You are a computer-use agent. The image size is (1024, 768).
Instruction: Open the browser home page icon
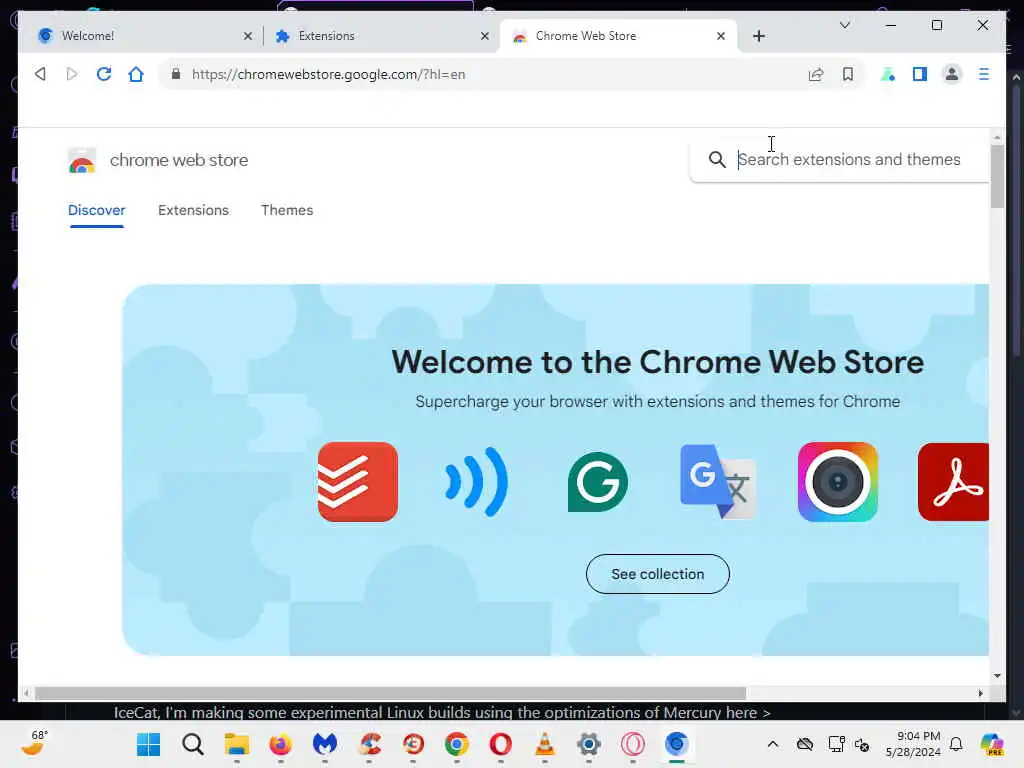[x=136, y=74]
